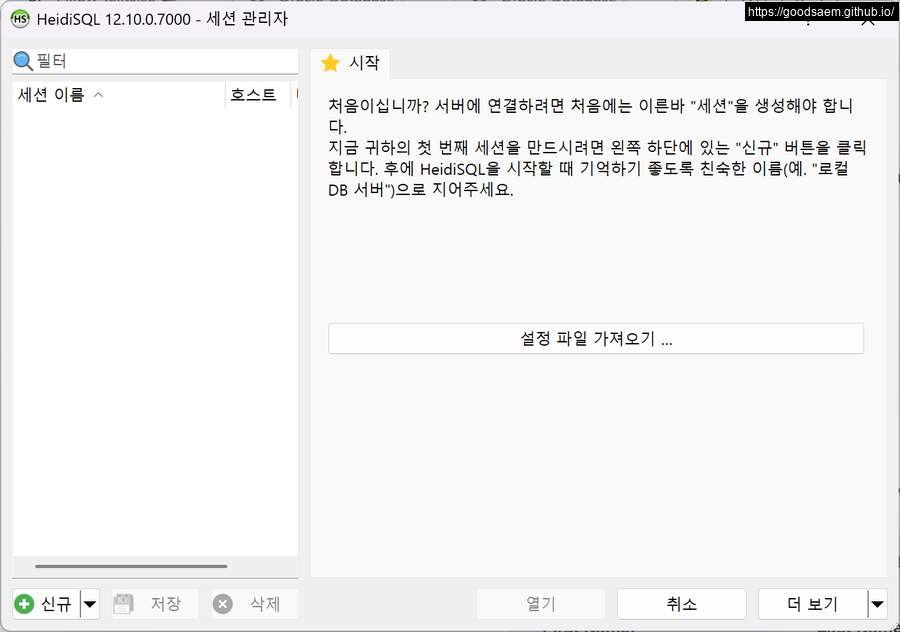900x632 pixels.
Task: Click the HeidiSQL logo icon in title bar
Action: [20, 19]
